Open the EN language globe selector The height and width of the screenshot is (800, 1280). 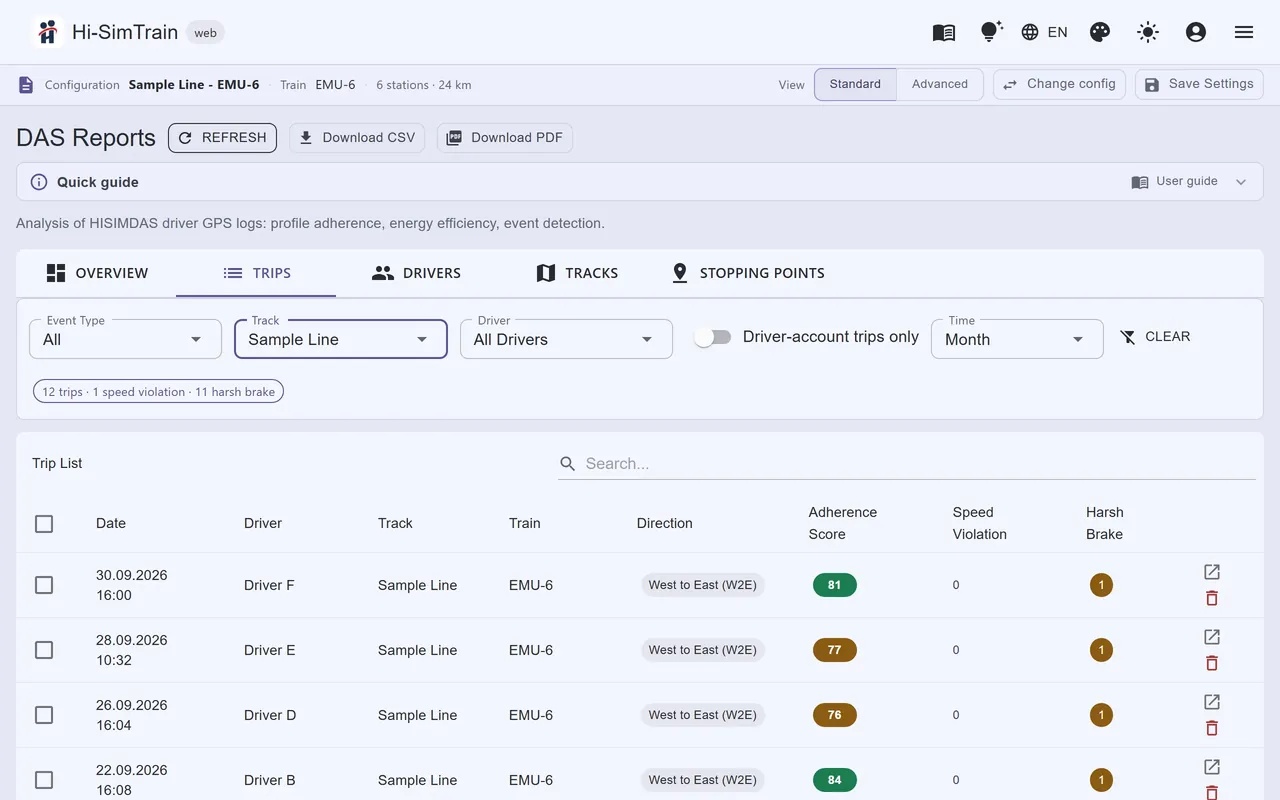pos(1044,32)
